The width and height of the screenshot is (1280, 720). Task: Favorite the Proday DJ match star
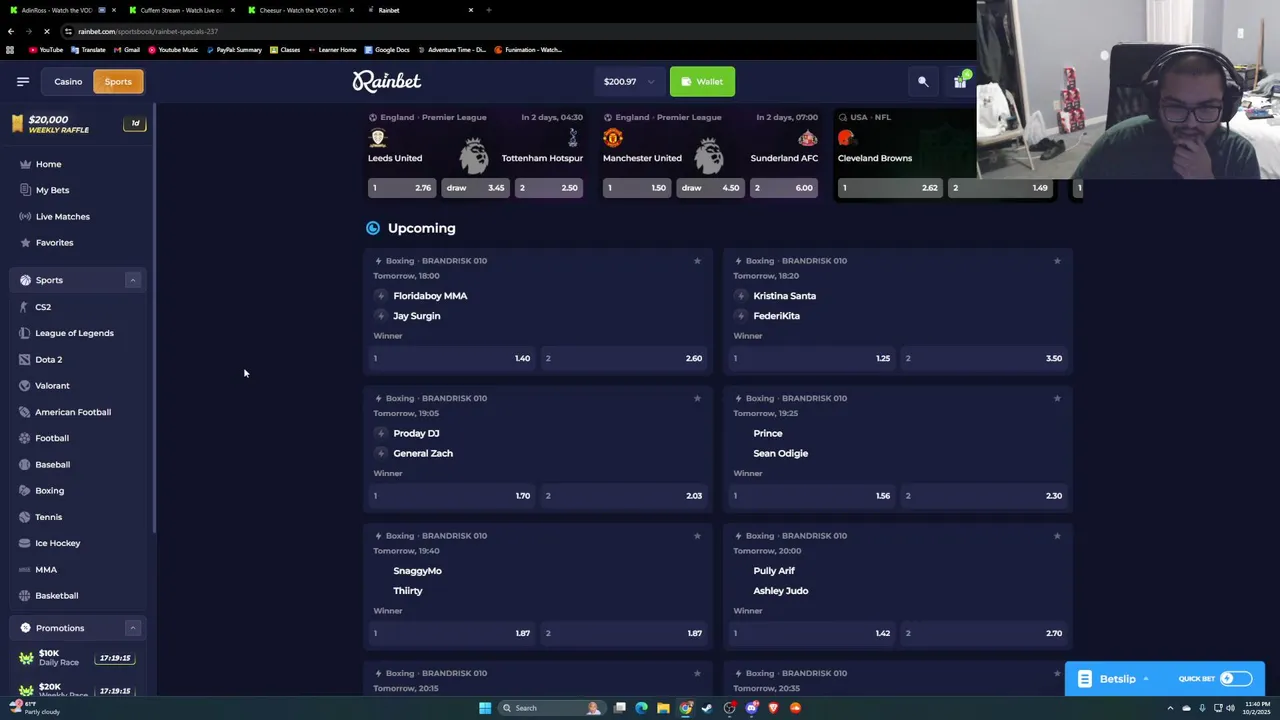click(697, 398)
